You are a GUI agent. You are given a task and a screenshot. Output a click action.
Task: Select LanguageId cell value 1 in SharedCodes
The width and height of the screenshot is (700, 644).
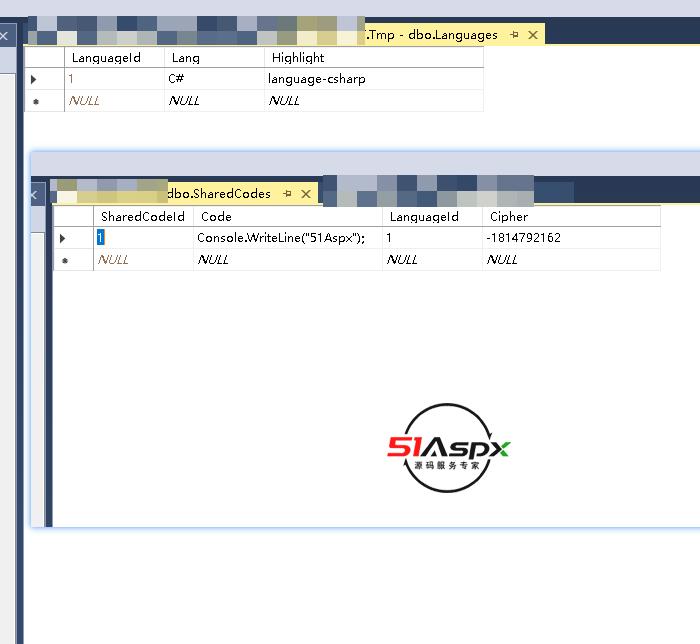coord(432,238)
